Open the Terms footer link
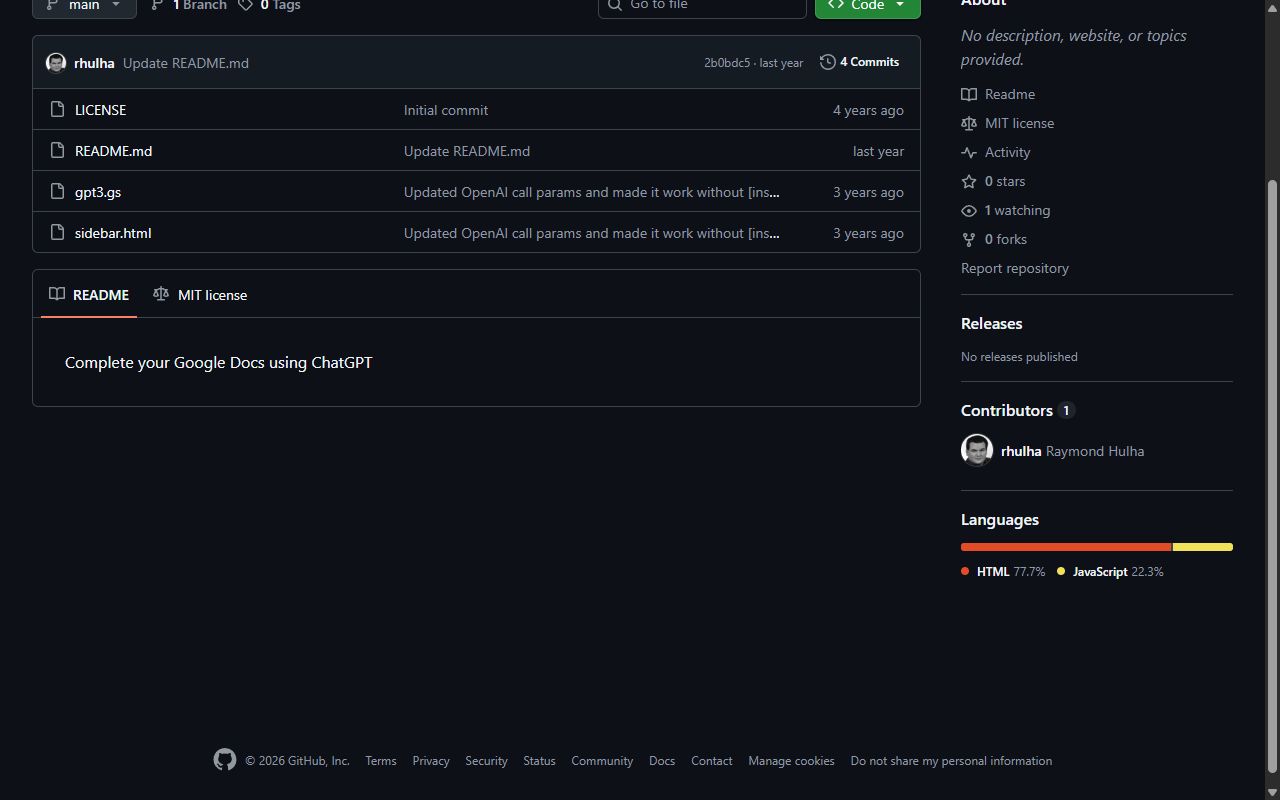 pyautogui.click(x=381, y=761)
